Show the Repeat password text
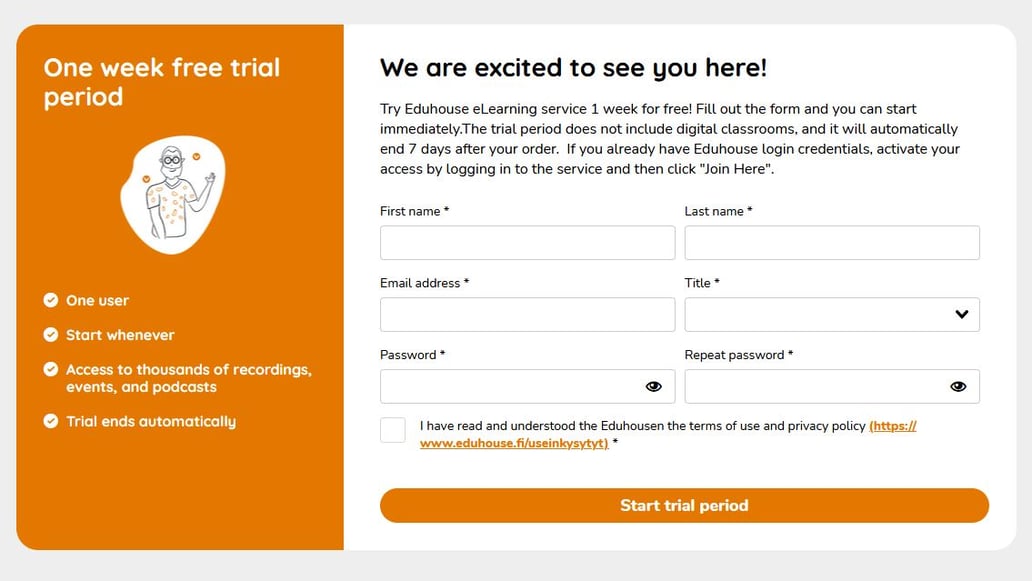Viewport: 1032px width, 581px height. [957, 386]
